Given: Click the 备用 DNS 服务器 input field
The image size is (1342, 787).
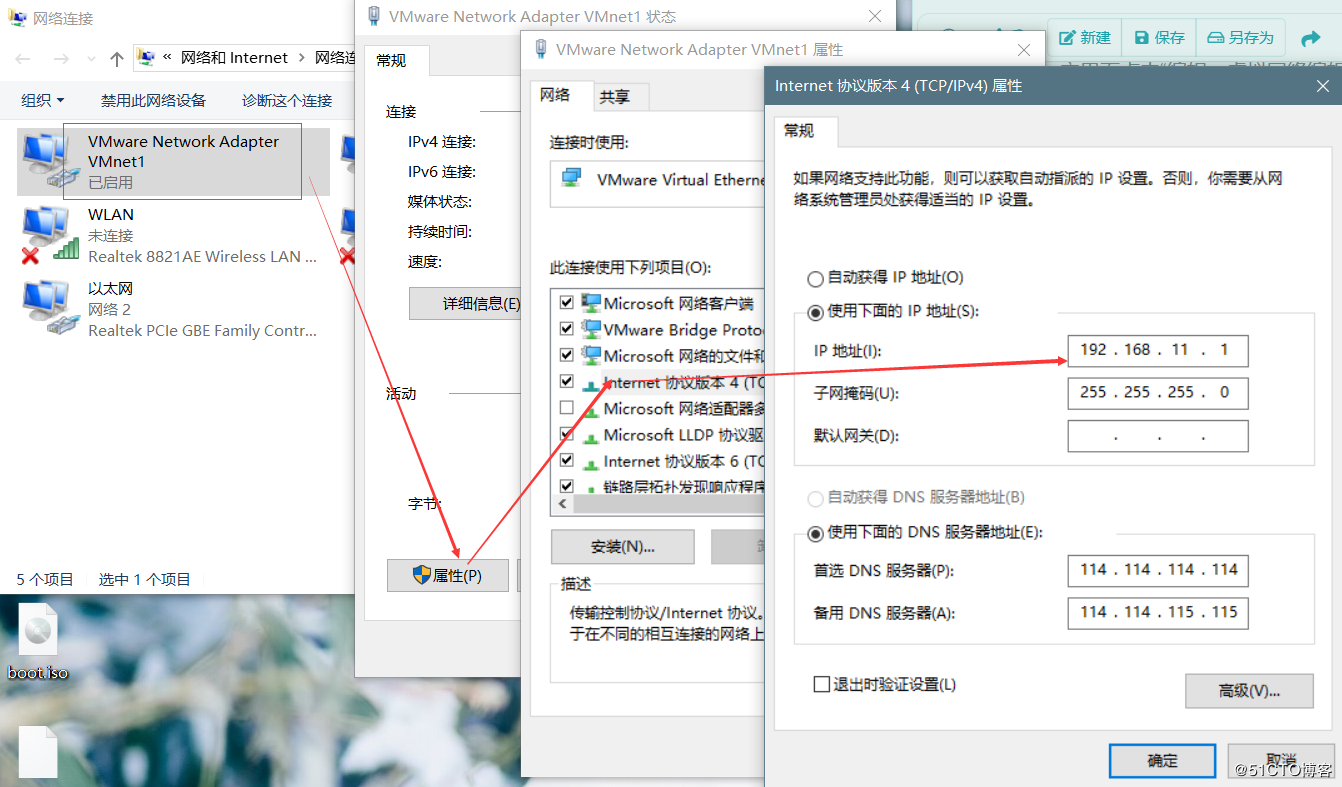Looking at the screenshot, I should click(1158, 613).
